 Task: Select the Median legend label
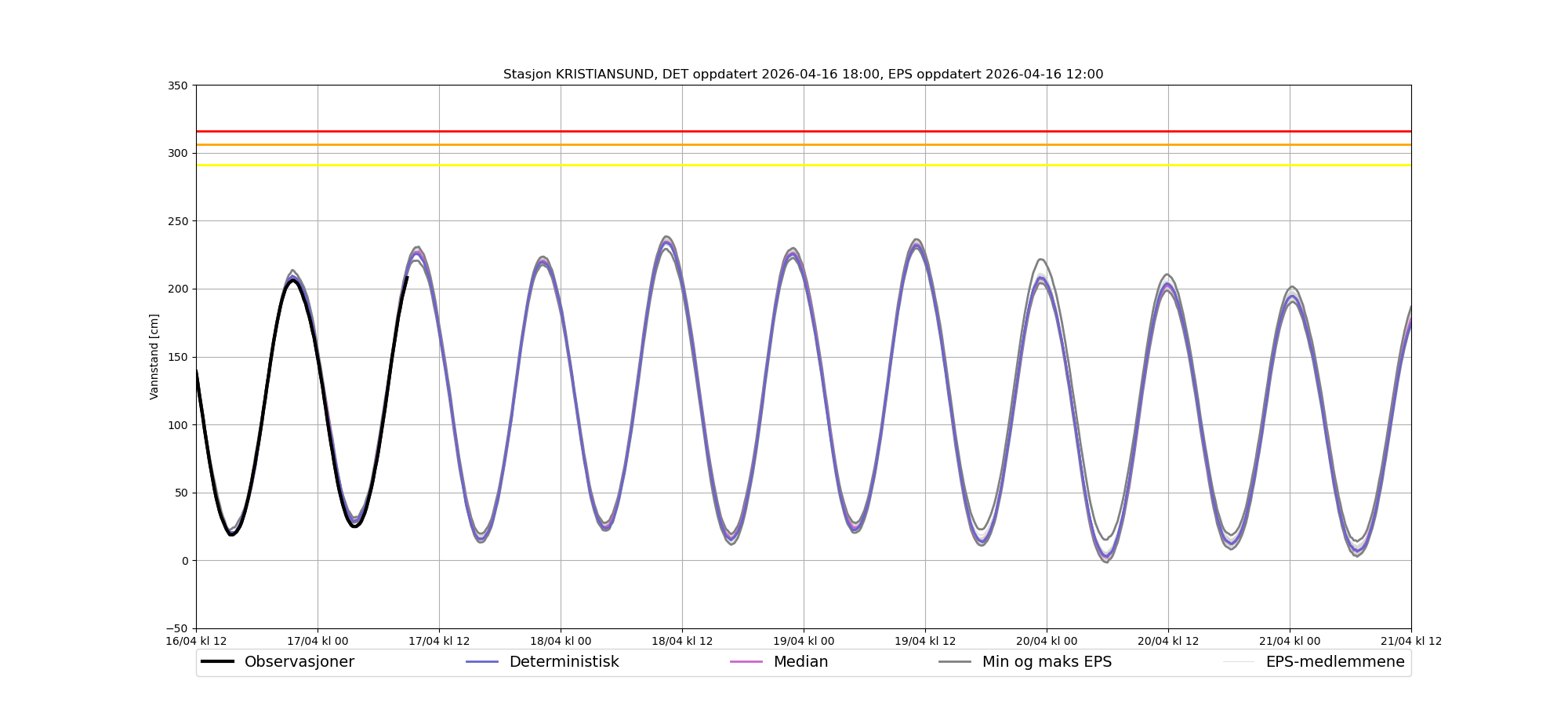click(800, 662)
